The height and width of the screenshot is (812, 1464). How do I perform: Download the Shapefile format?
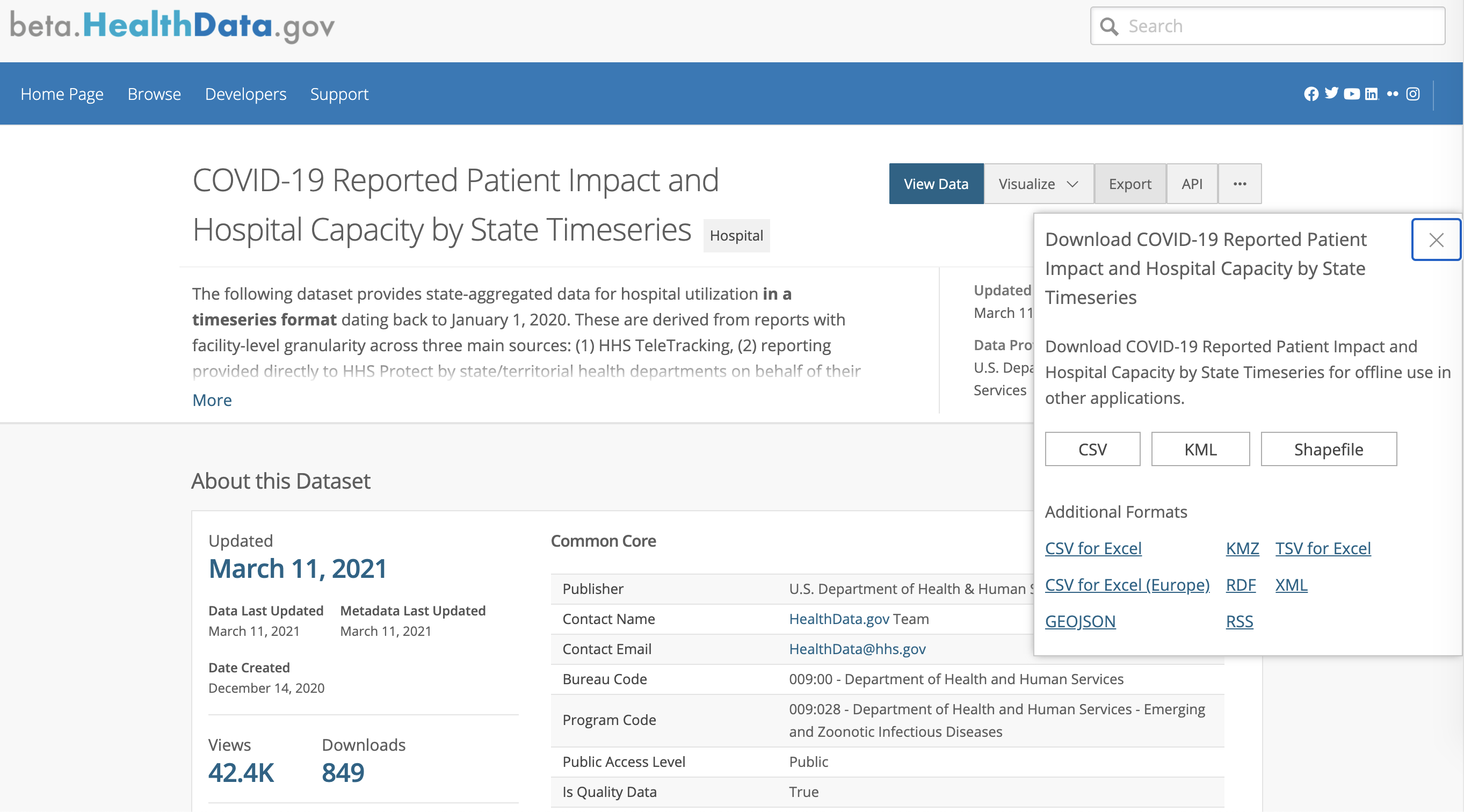pyautogui.click(x=1328, y=450)
